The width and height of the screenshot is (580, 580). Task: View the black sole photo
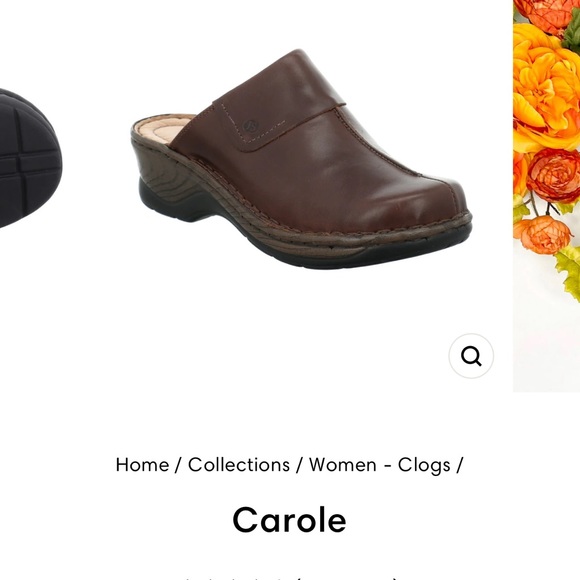pyautogui.click(x=30, y=158)
